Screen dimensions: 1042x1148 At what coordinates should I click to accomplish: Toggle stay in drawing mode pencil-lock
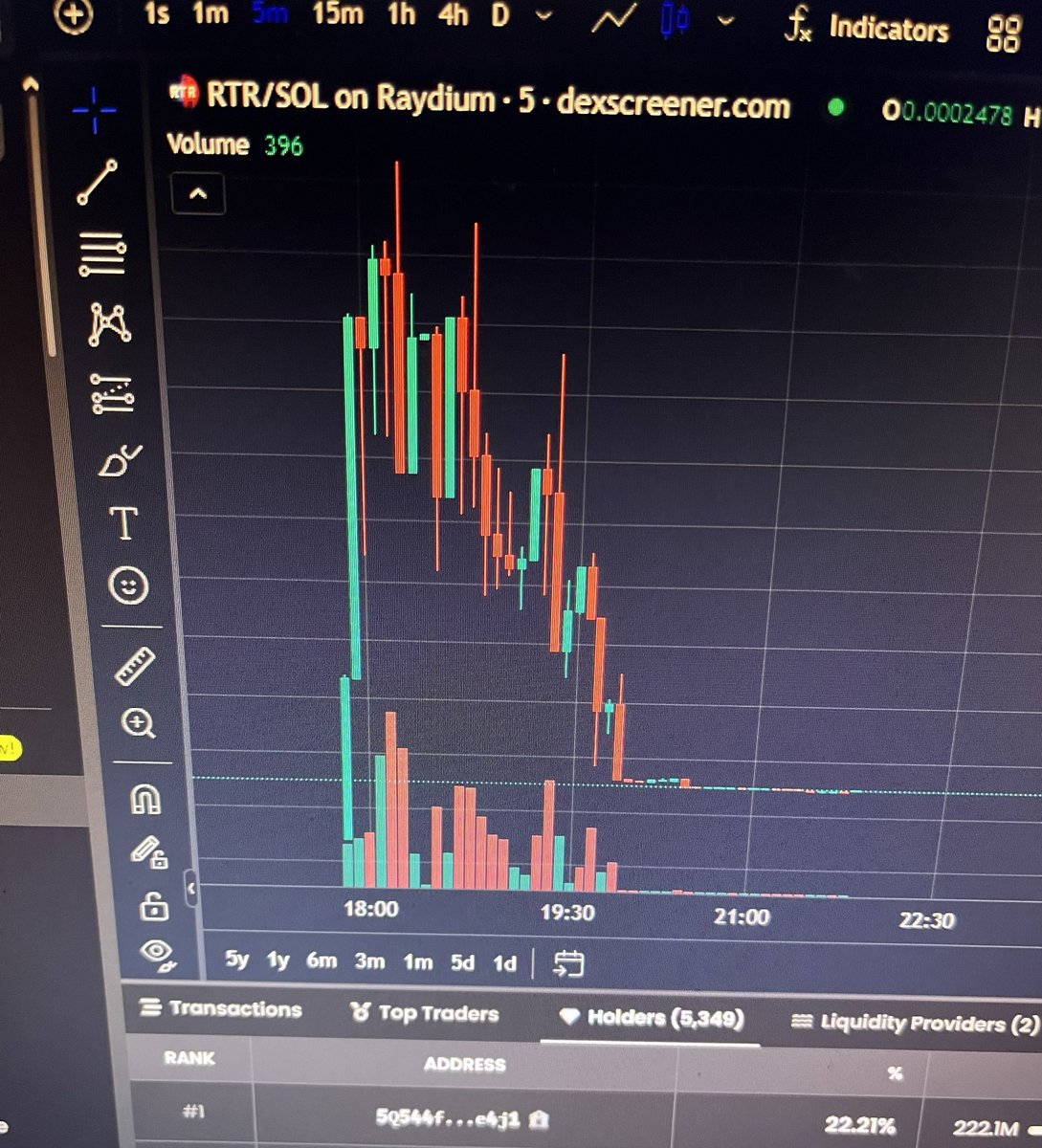click(x=149, y=851)
